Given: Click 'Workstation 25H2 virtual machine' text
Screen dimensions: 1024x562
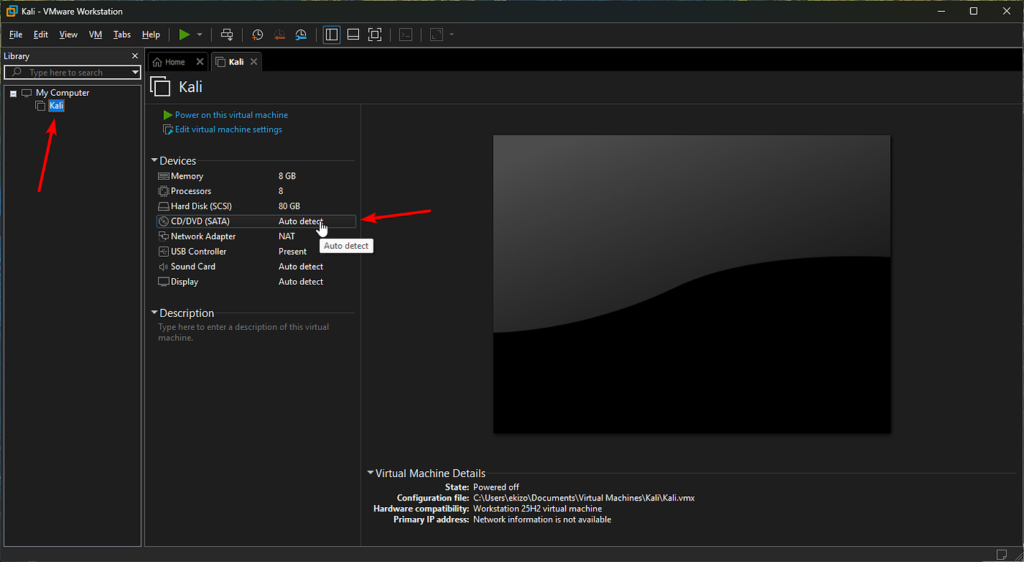Looking at the screenshot, I should click(x=537, y=508).
